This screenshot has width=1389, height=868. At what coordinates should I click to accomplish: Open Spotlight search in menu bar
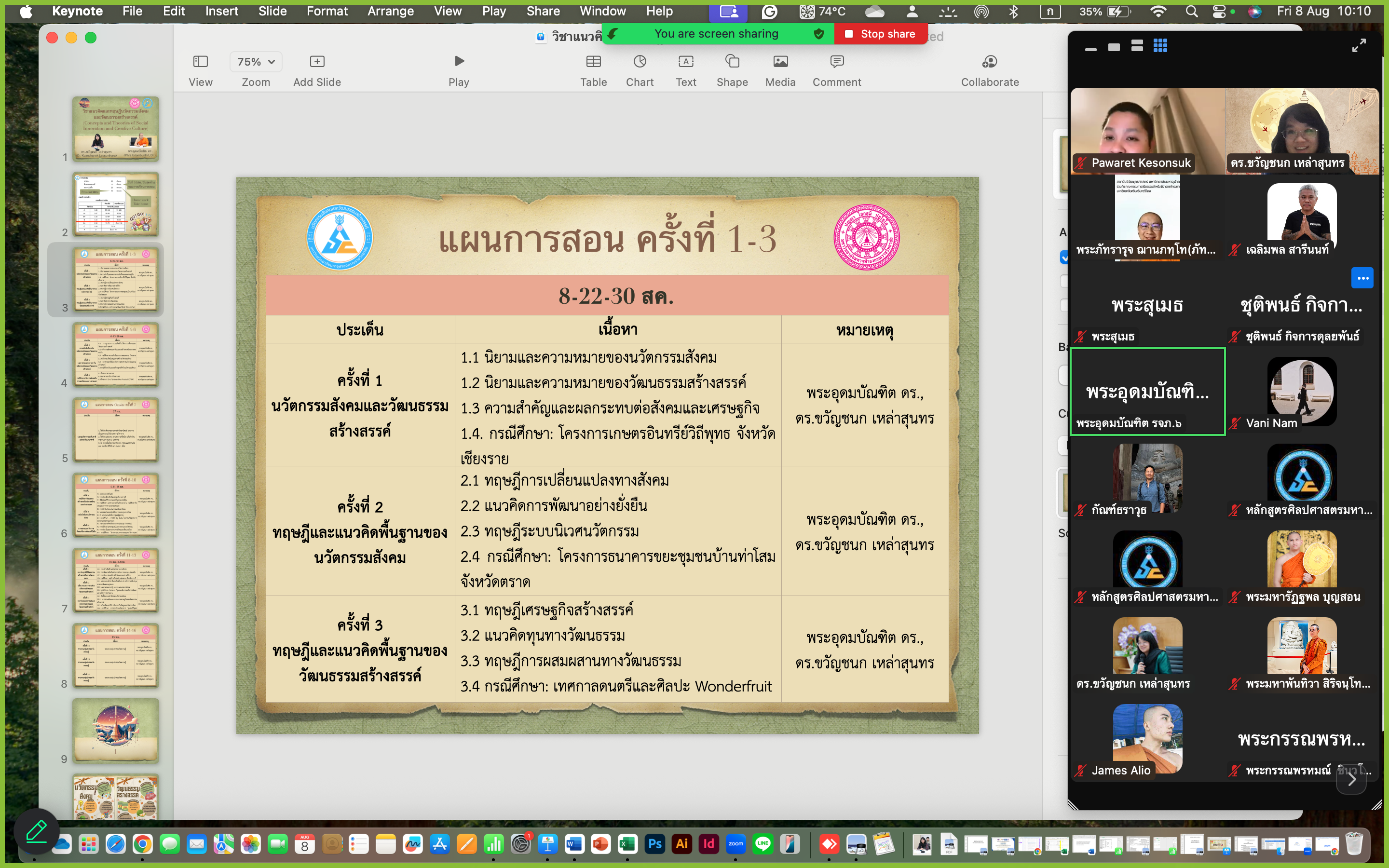click(1192, 11)
